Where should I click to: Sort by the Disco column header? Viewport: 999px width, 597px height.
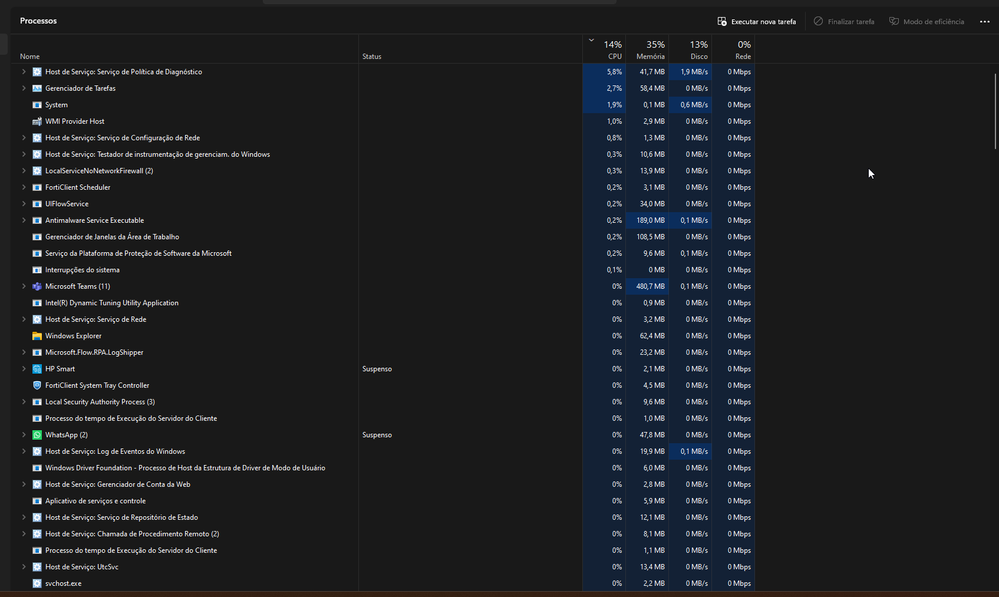point(690,50)
